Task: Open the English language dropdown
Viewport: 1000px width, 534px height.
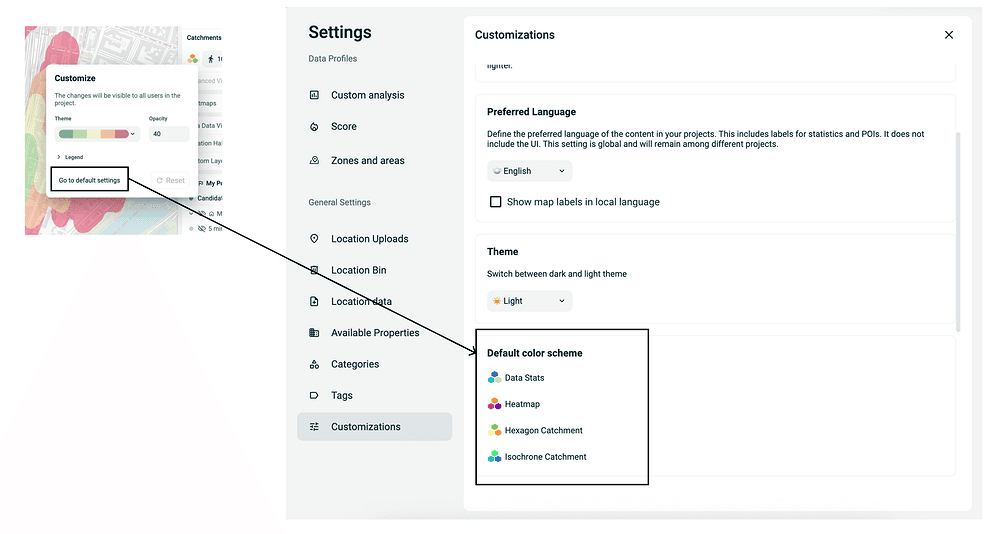Action: [529, 171]
